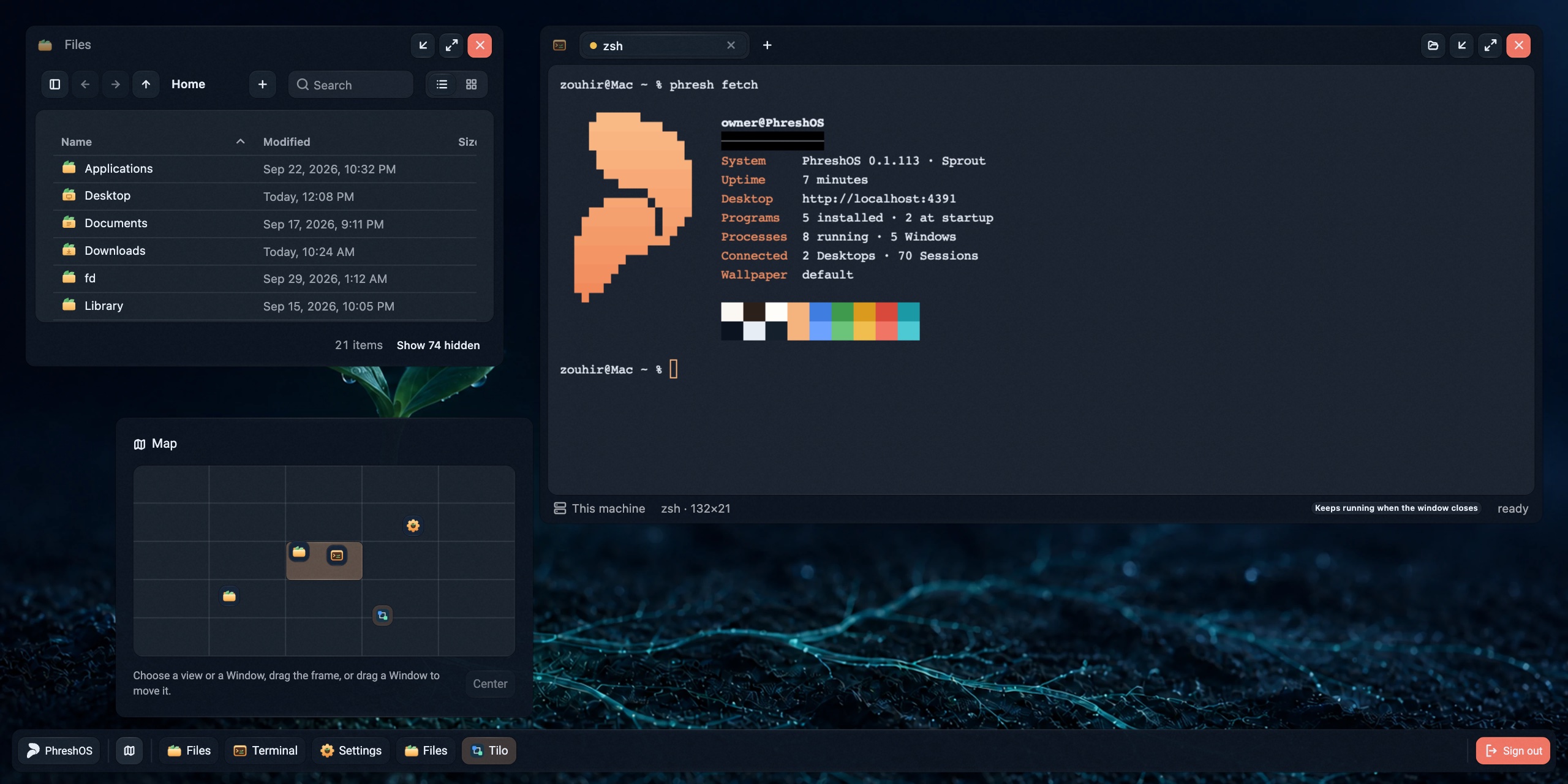Toggle the Map panel from the taskbar
Viewport: 1568px width, 784px height.
[129, 751]
